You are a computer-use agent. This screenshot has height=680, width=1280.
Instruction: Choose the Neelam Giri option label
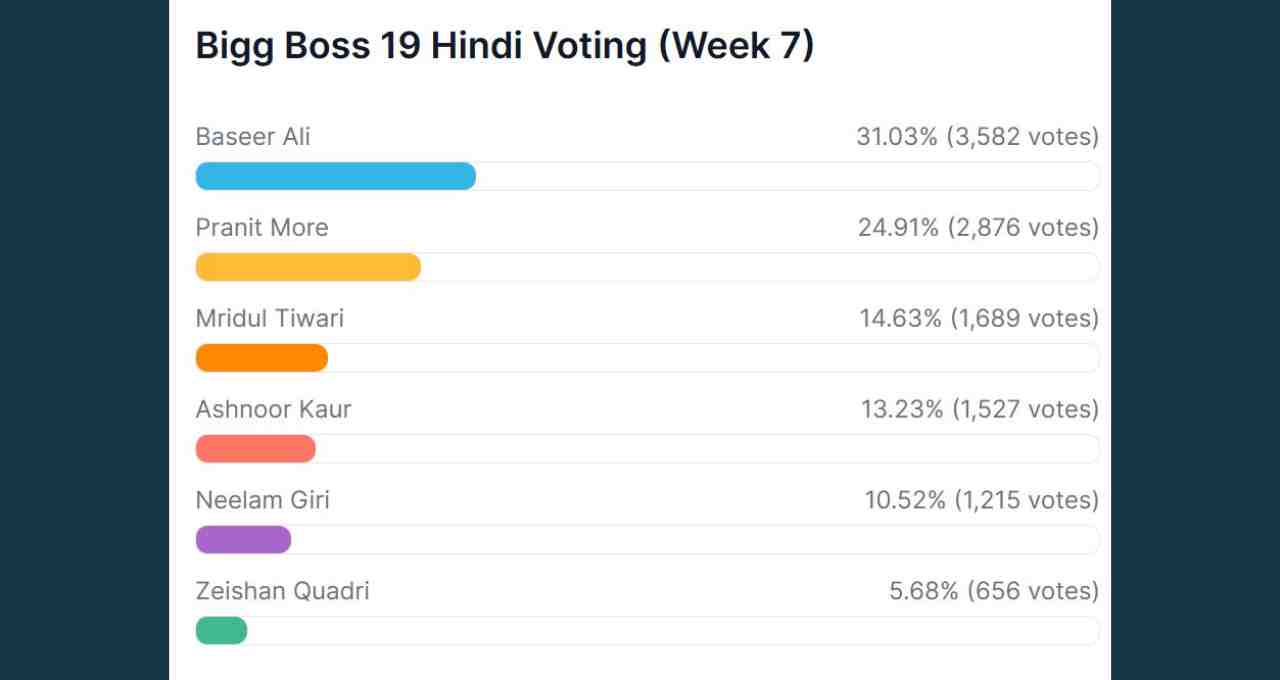coord(263,500)
